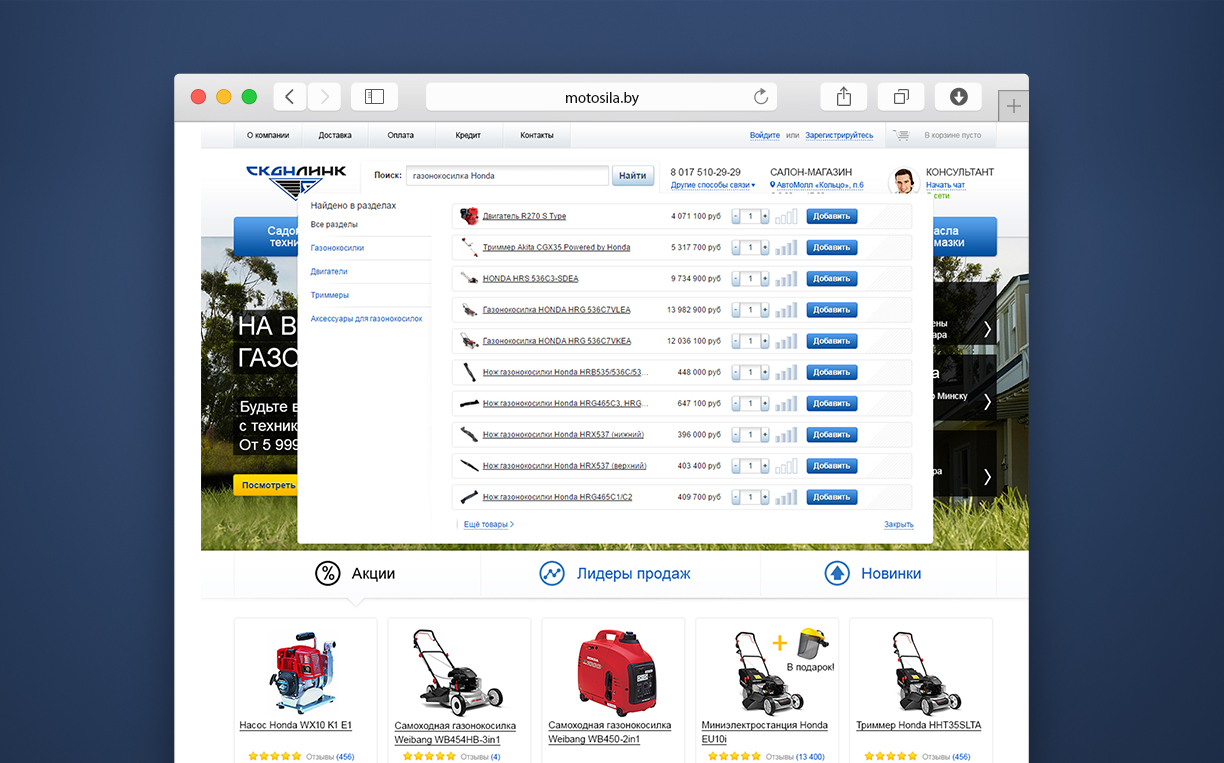
Task: Click the Начать чат link
Action: pos(945,185)
